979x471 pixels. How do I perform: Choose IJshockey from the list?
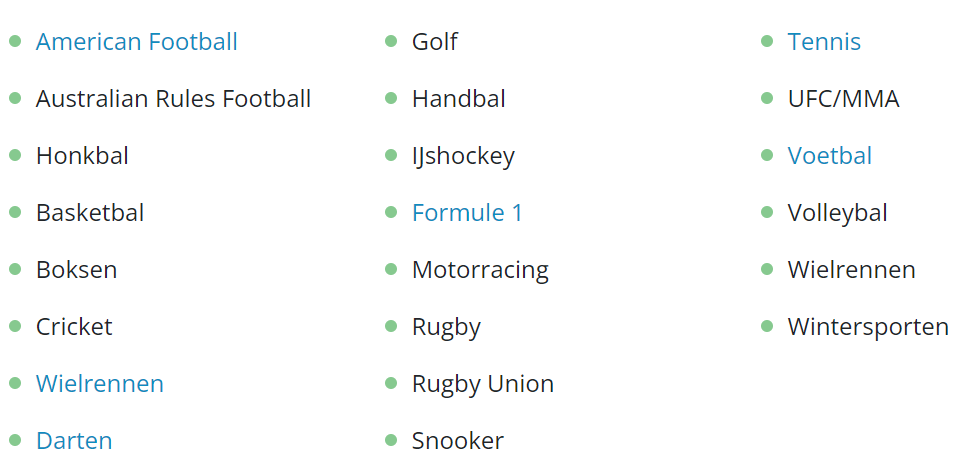click(x=463, y=157)
